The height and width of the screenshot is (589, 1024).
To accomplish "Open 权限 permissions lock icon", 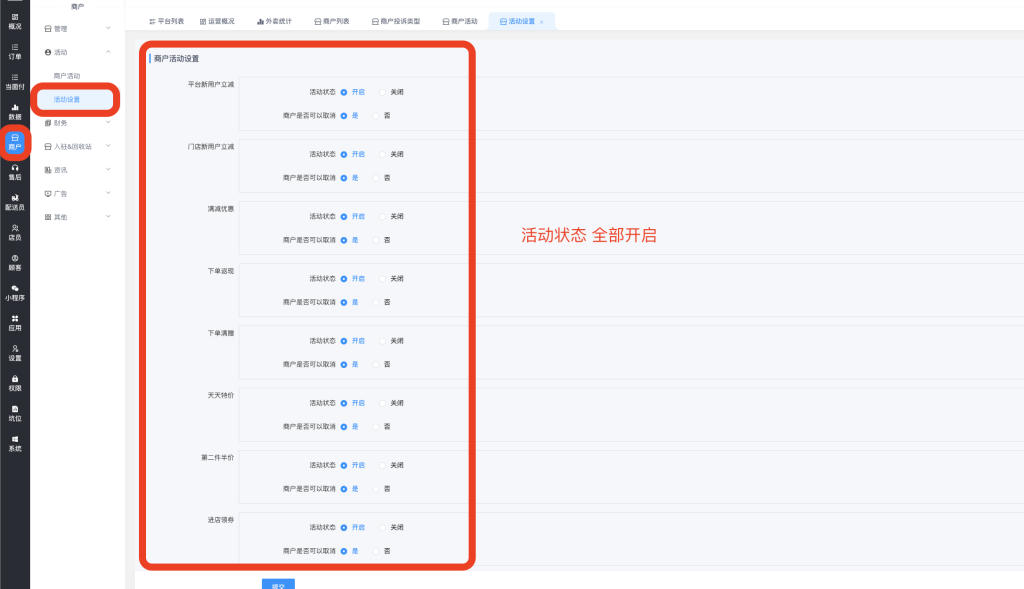I will (14, 382).
